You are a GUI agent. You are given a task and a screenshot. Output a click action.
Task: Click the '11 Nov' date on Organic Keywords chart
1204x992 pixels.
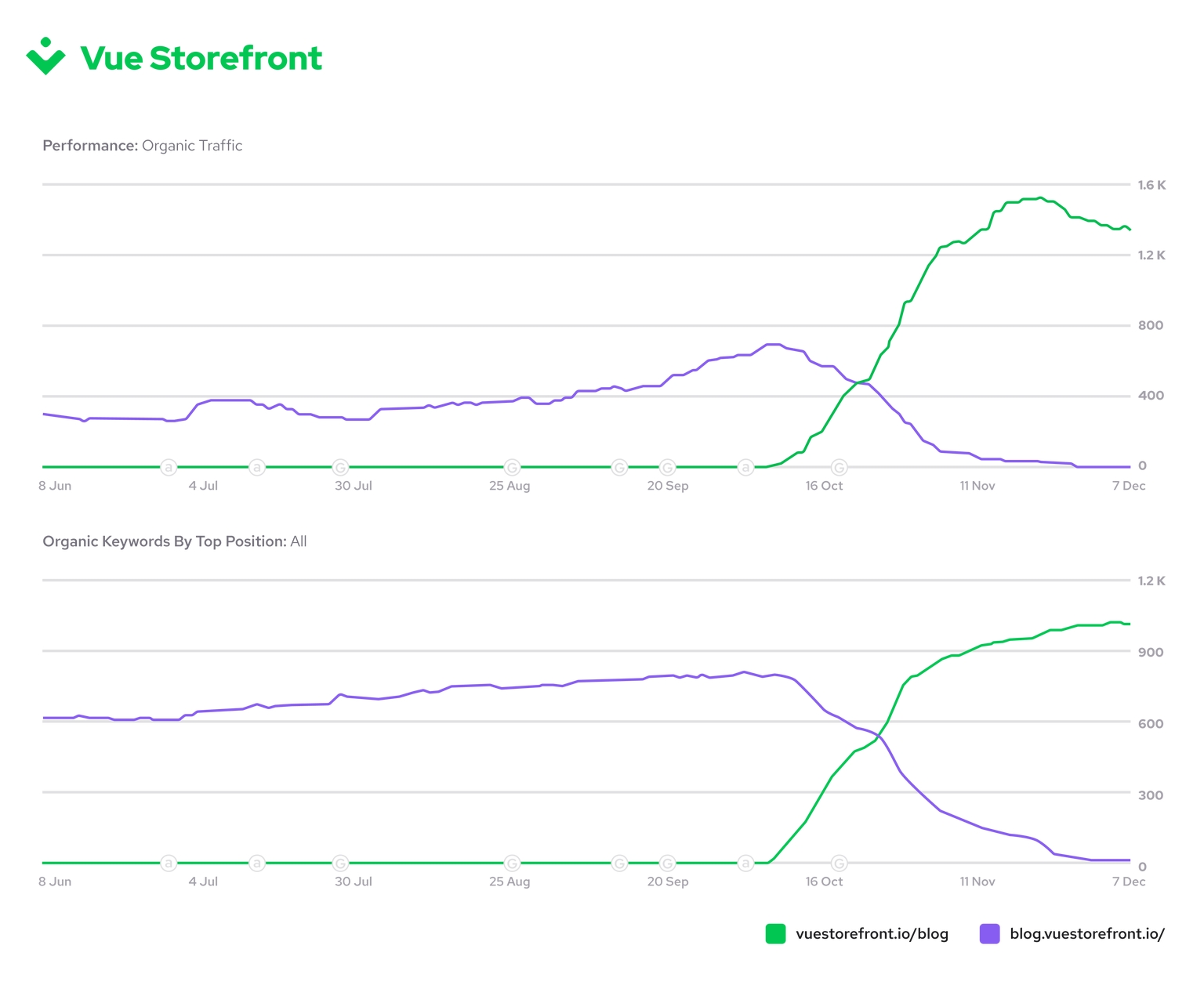pos(977,882)
